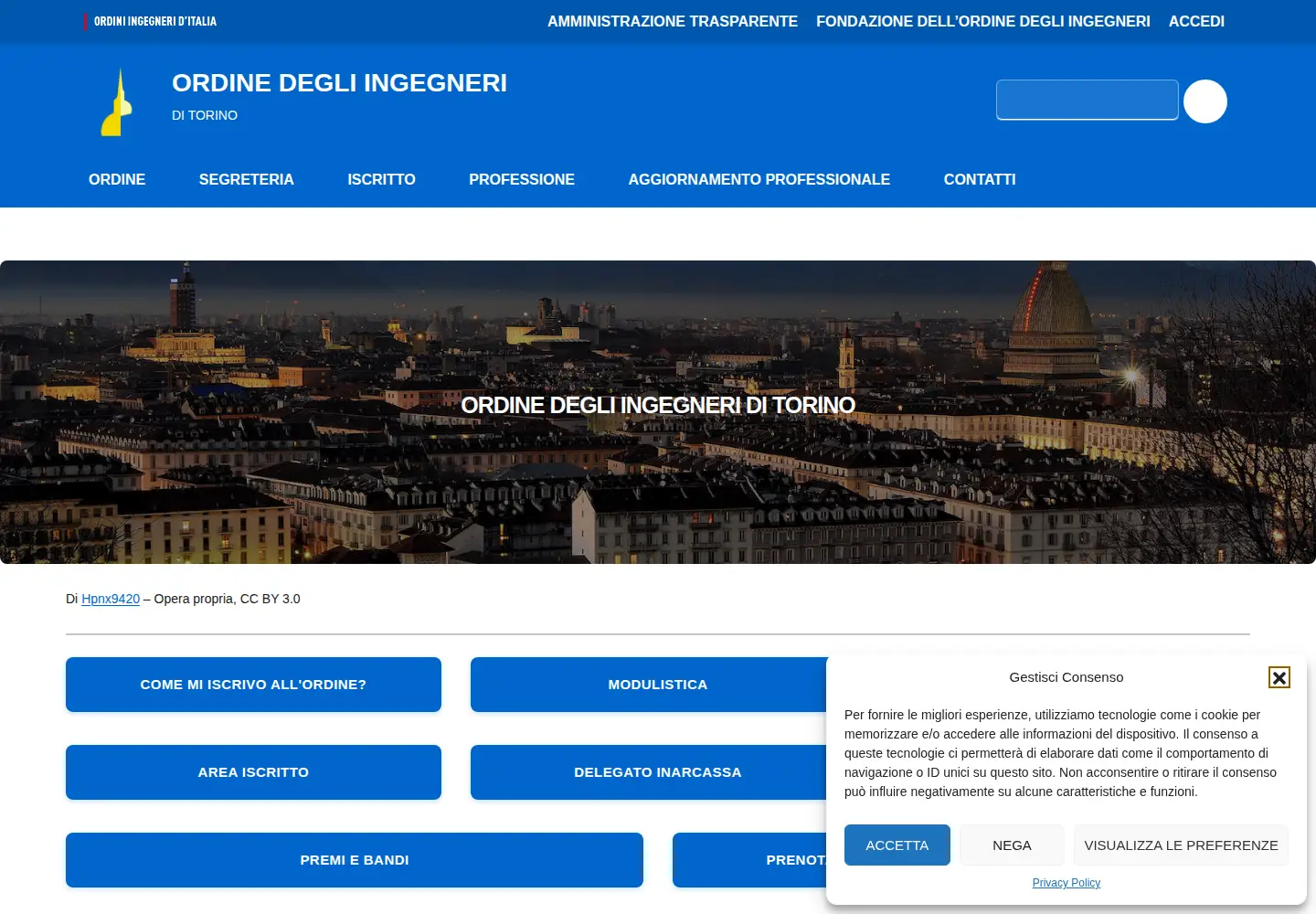Click Come mi iscrivo all'Ordine button
Viewport: 1316px width, 914px height.
click(x=253, y=685)
